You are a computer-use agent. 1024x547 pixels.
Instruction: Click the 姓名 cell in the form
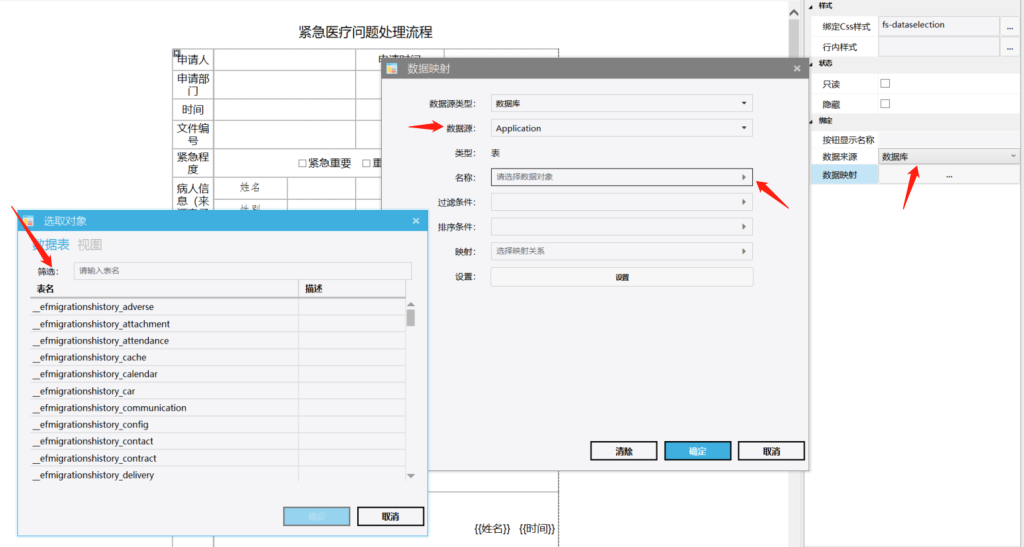(x=250, y=187)
